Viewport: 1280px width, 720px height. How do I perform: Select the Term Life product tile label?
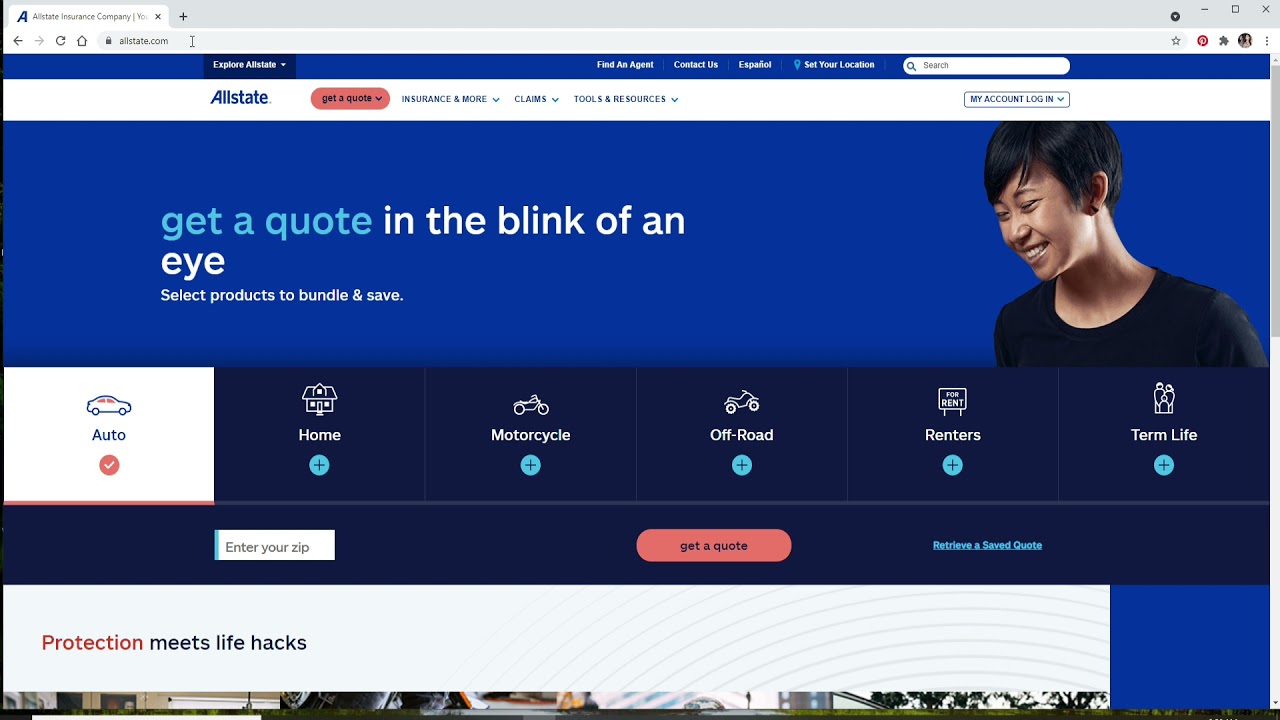coord(1164,435)
